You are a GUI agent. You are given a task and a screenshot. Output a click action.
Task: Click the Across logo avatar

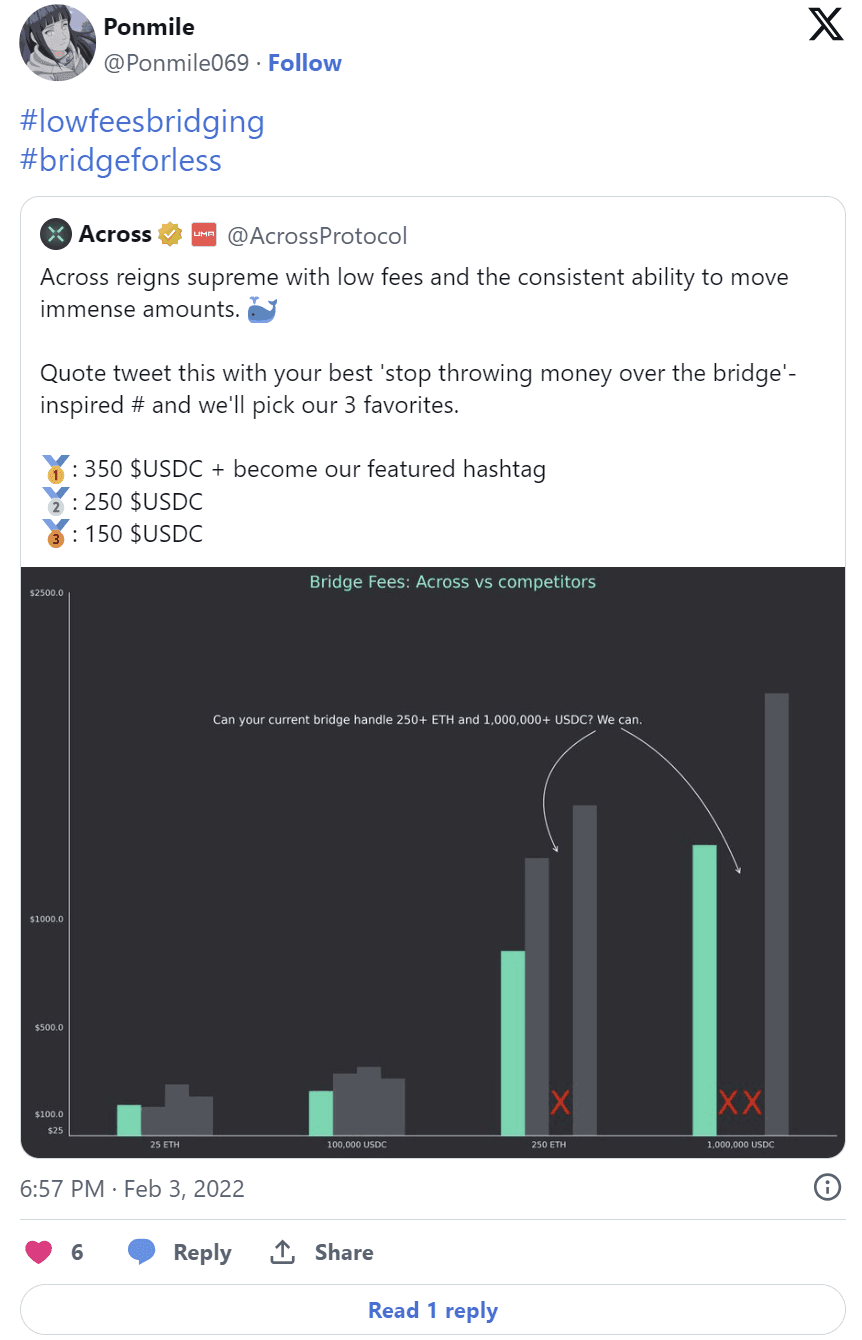point(55,235)
